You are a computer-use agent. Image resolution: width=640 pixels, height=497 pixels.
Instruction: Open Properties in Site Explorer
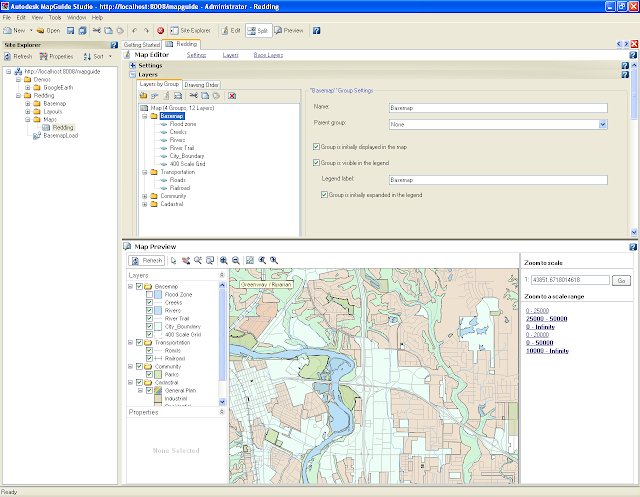click(56, 57)
